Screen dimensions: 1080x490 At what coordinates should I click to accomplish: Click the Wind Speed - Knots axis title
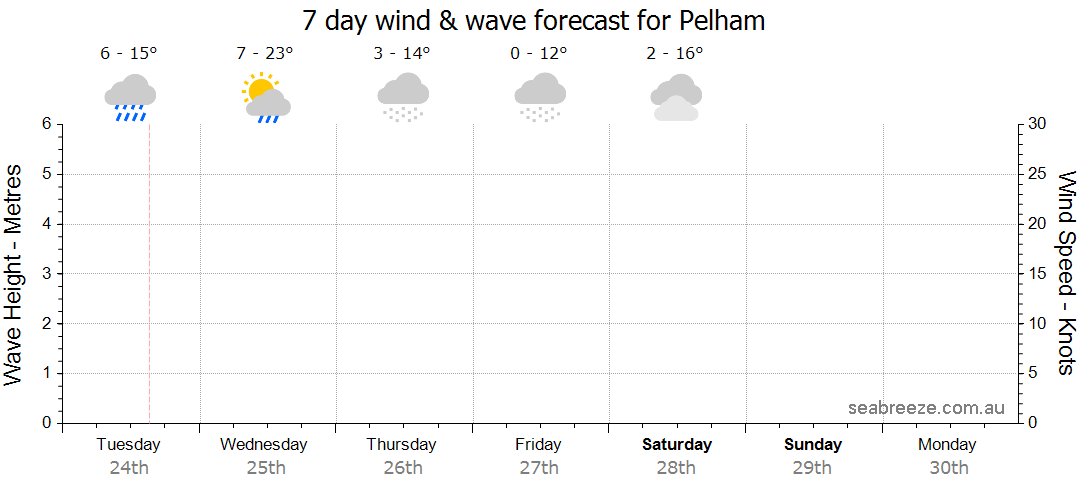click(x=1066, y=274)
